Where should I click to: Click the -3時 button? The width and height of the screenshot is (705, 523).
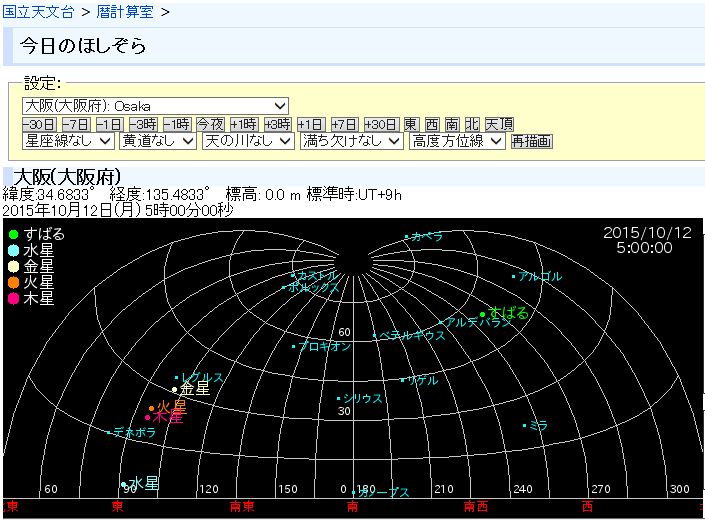click(143, 124)
